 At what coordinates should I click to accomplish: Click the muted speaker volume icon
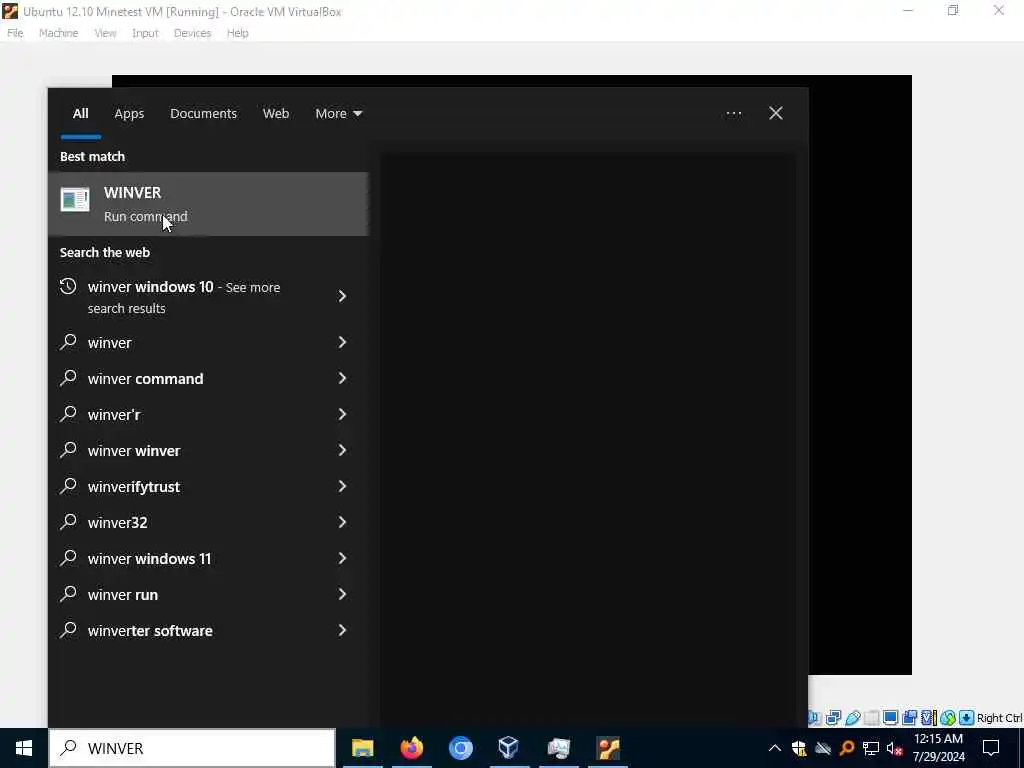tap(895, 749)
